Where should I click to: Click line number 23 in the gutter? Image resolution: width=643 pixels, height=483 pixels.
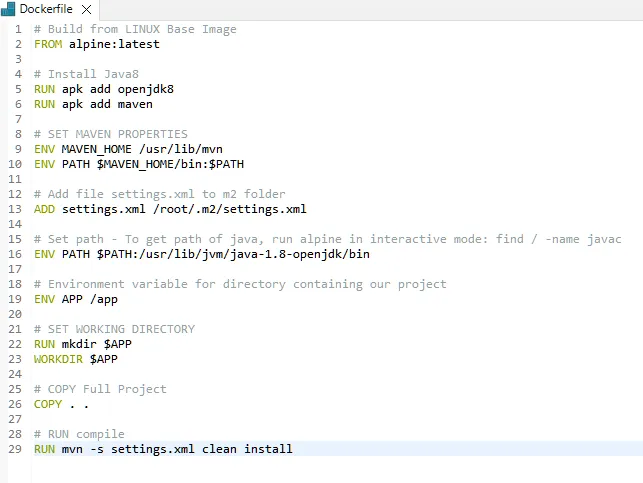[x=15, y=359]
